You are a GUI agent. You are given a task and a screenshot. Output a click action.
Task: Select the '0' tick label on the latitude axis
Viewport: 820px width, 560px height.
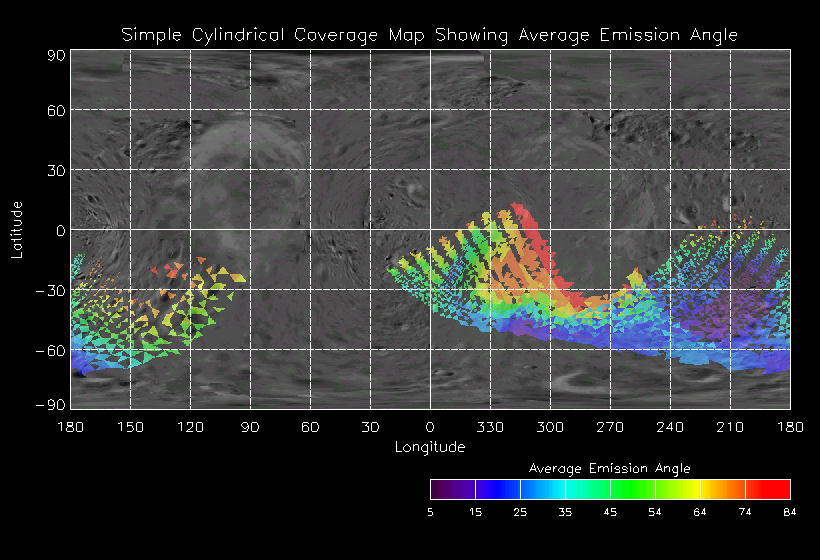61,231
